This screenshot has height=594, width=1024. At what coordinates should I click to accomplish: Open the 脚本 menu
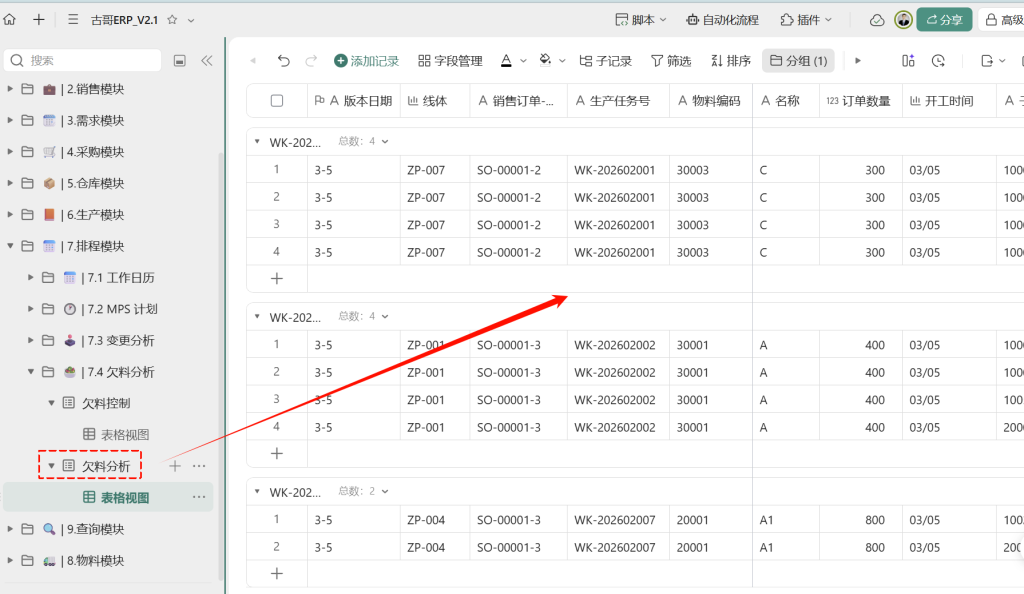(641, 20)
